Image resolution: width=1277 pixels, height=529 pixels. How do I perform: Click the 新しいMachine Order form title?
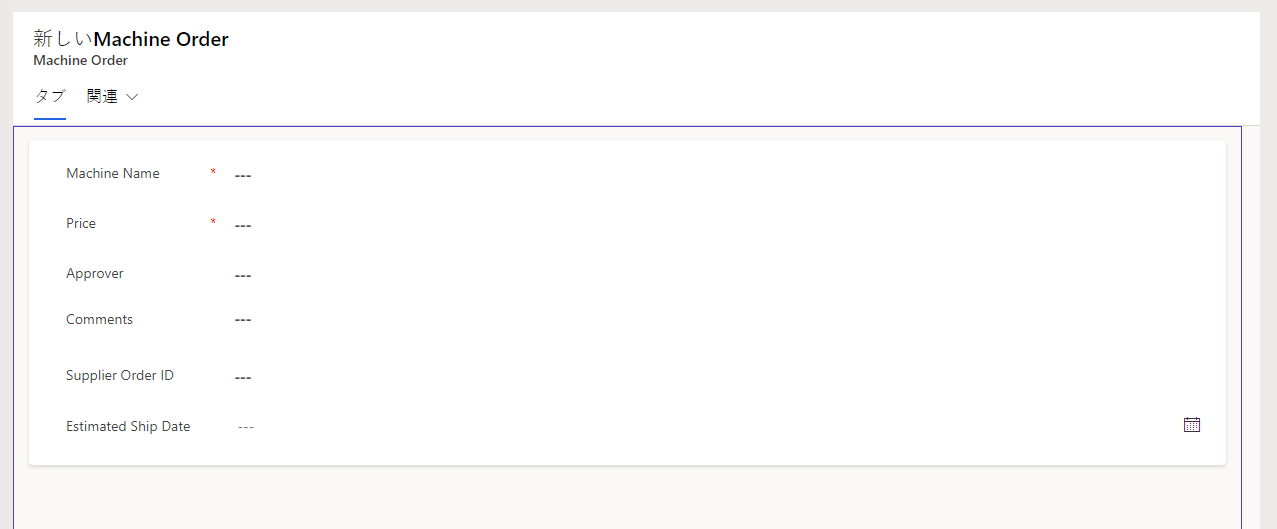pyautogui.click(x=131, y=39)
